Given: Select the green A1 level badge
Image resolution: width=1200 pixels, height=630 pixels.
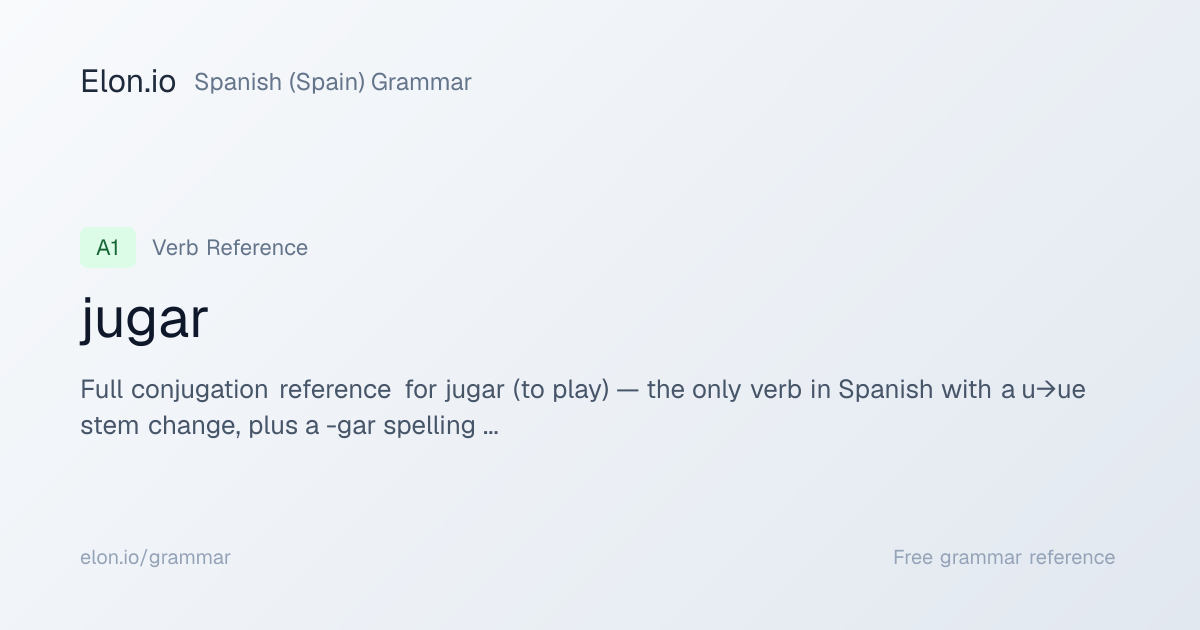Looking at the screenshot, I should pyautogui.click(x=108, y=248).
